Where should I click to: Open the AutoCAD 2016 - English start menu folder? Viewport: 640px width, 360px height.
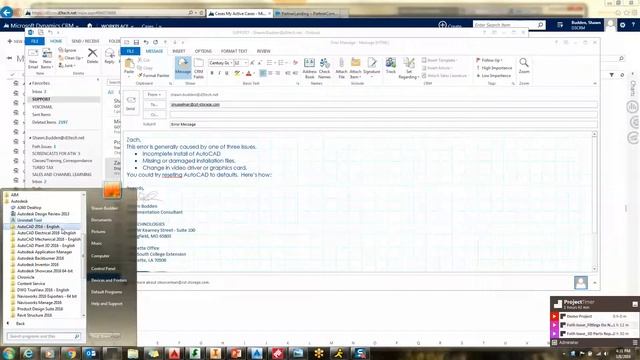pyautogui.click(x=38, y=227)
